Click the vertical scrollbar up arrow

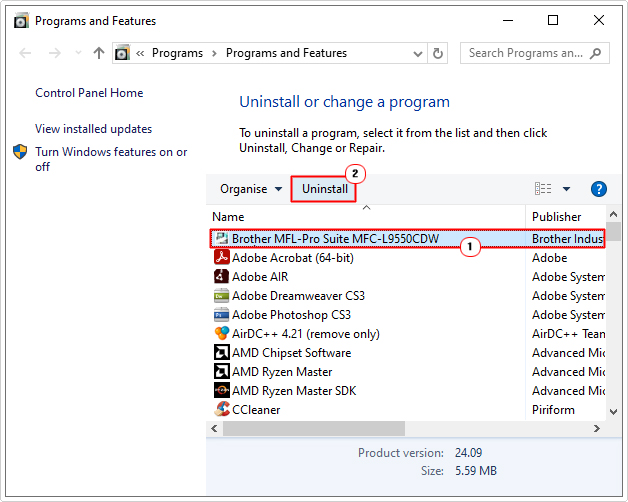pyautogui.click(x=613, y=215)
